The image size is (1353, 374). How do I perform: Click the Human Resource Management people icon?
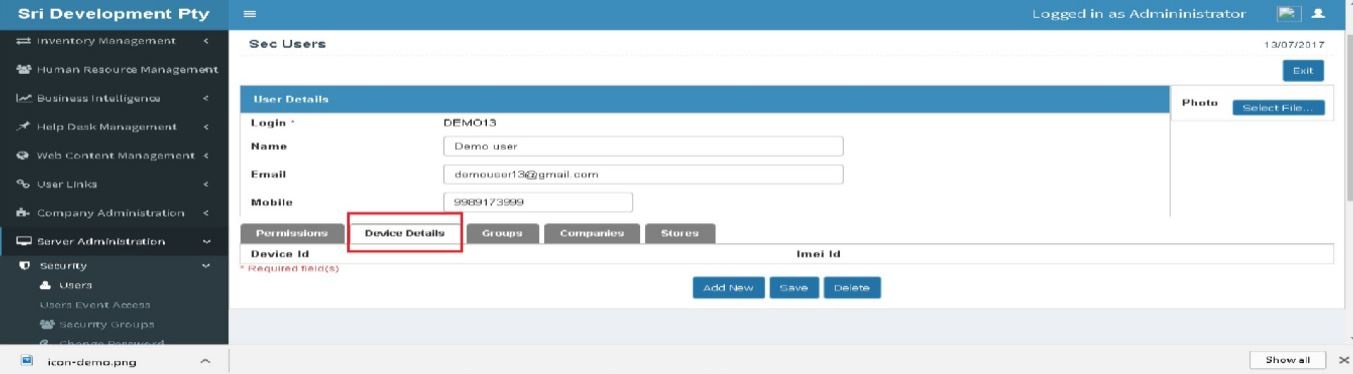(x=24, y=70)
